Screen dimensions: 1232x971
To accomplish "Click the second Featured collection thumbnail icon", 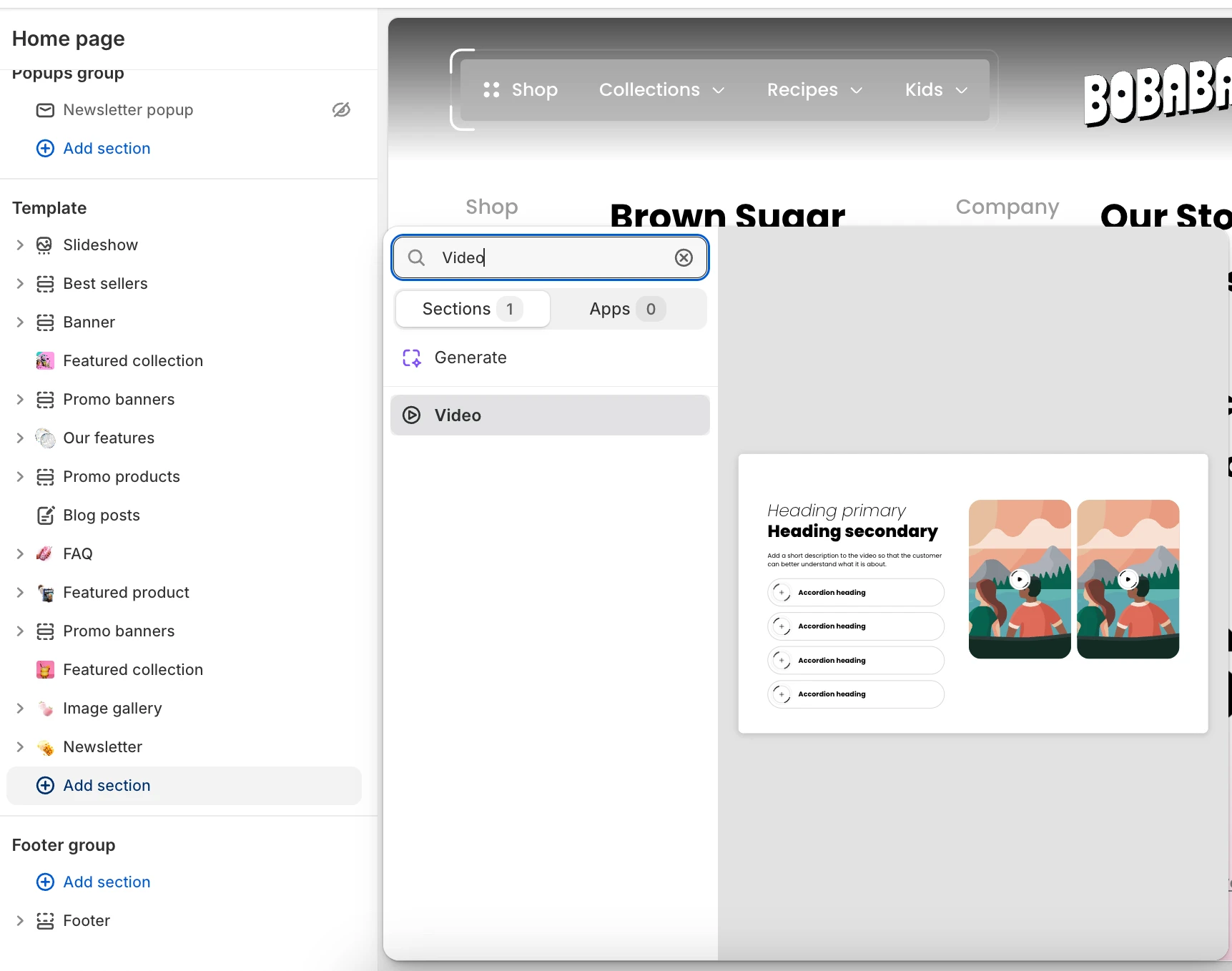I will click(x=45, y=670).
